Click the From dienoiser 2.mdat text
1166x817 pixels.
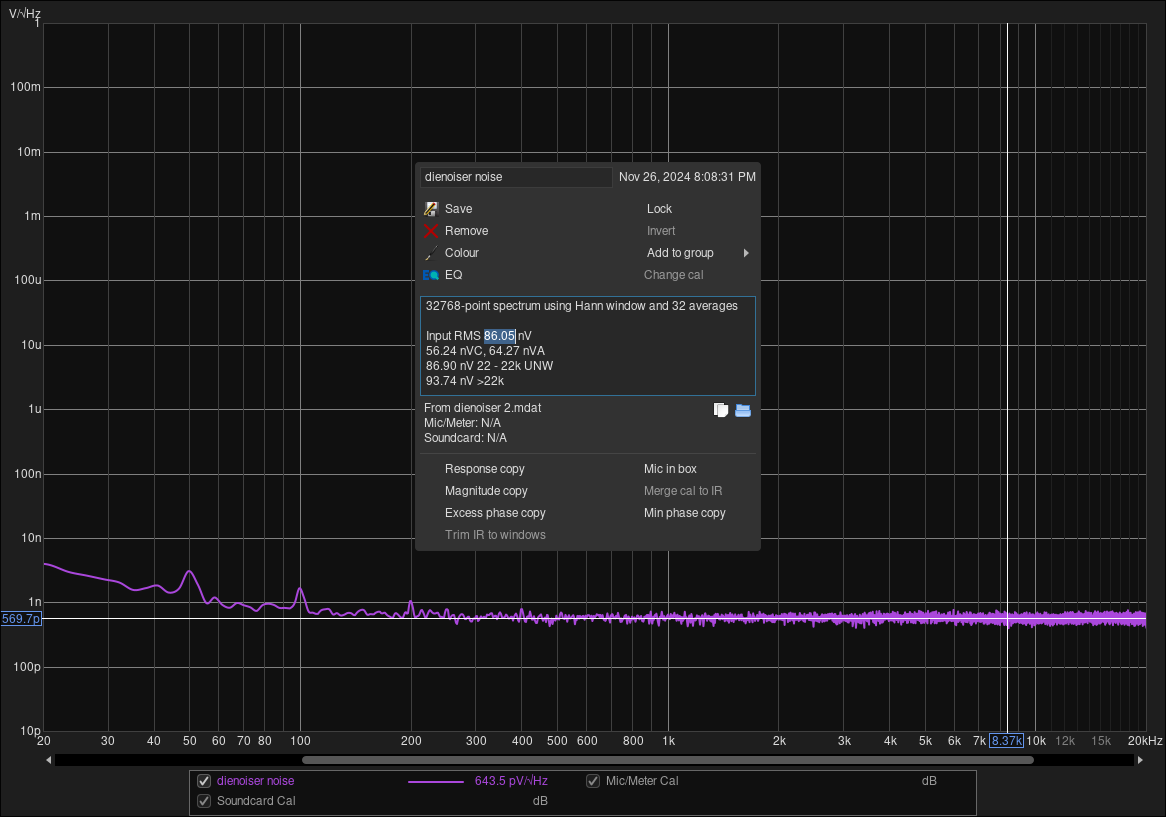(x=482, y=408)
